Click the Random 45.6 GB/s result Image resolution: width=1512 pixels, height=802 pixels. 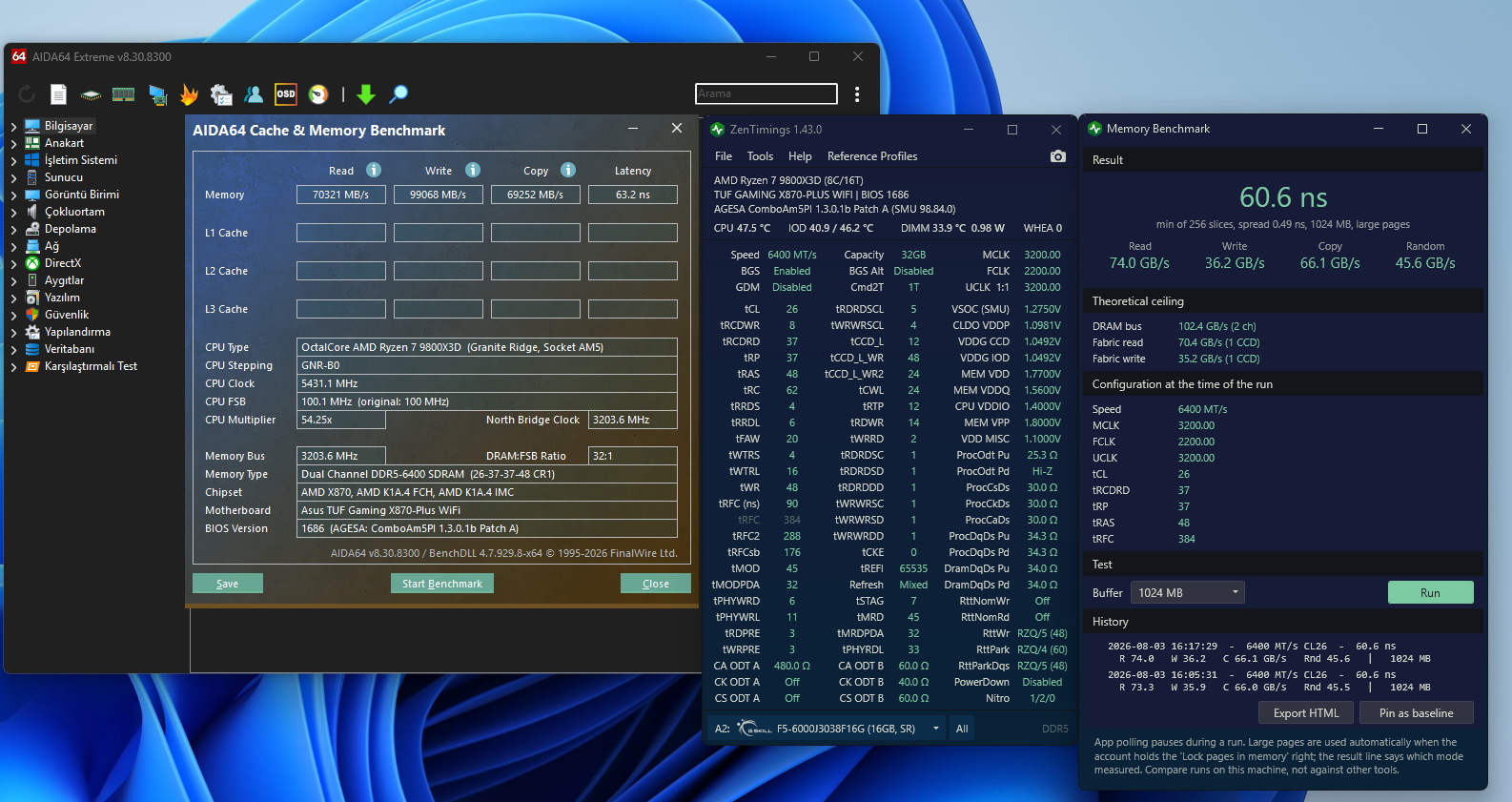click(1425, 263)
